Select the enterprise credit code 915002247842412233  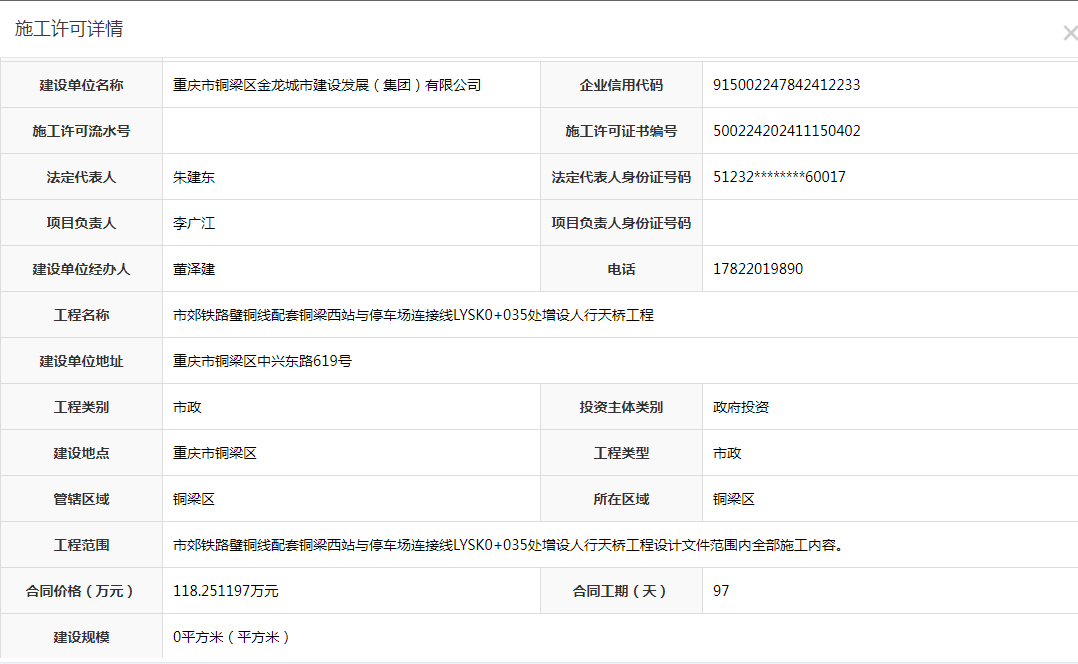(786, 85)
